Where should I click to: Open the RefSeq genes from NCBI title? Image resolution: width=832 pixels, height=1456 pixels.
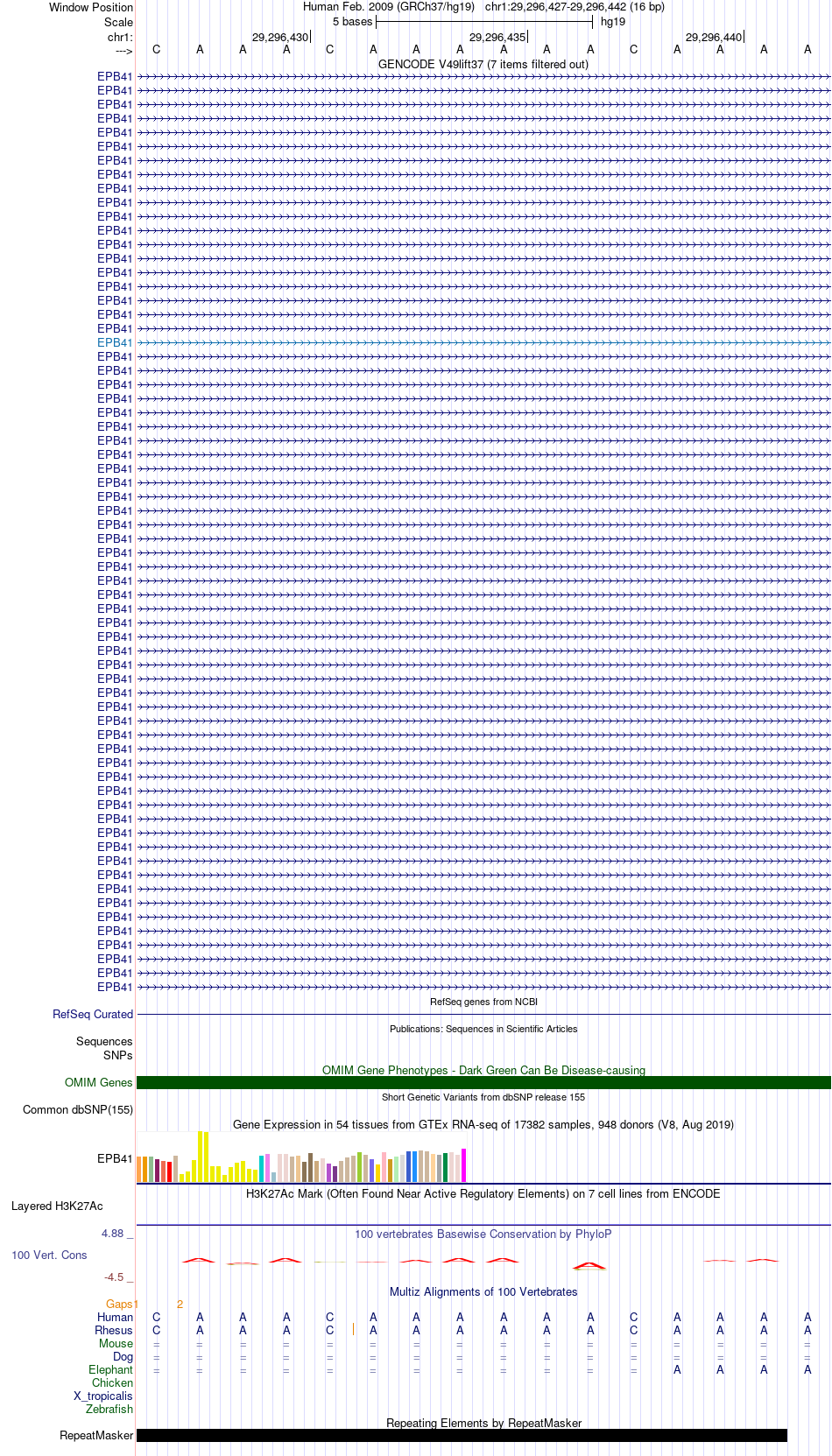pyautogui.click(x=483, y=1002)
